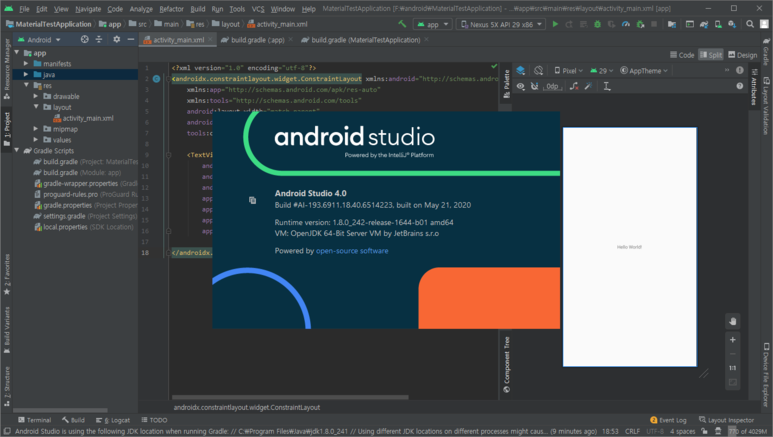
Task: Open SDK Manager download icon
Action: (x=732, y=24)
